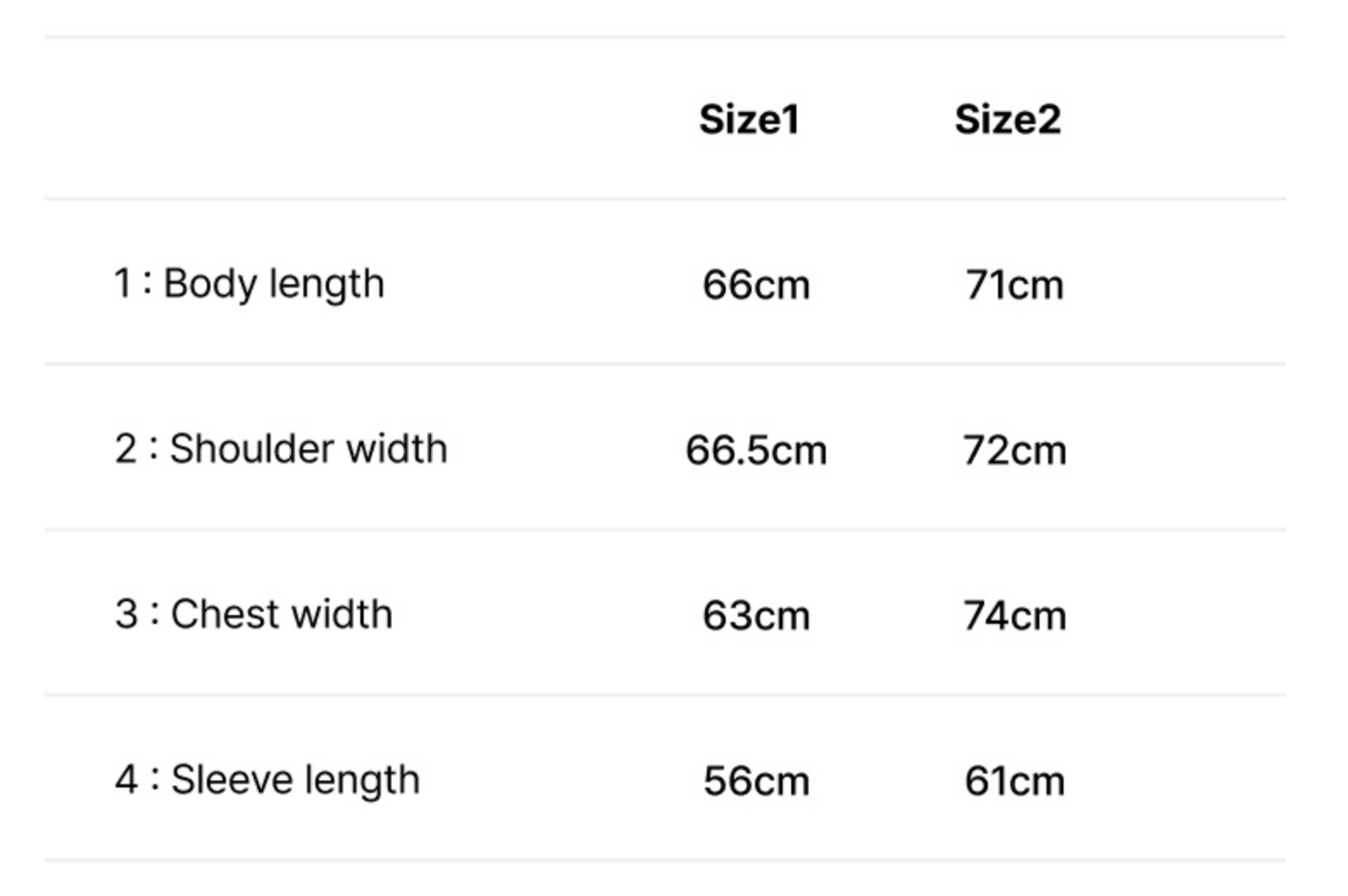This screenshot has height=896, width=1348.
Task: Click the 56cm Sleeve length value
Action: [x=756, y=781]
